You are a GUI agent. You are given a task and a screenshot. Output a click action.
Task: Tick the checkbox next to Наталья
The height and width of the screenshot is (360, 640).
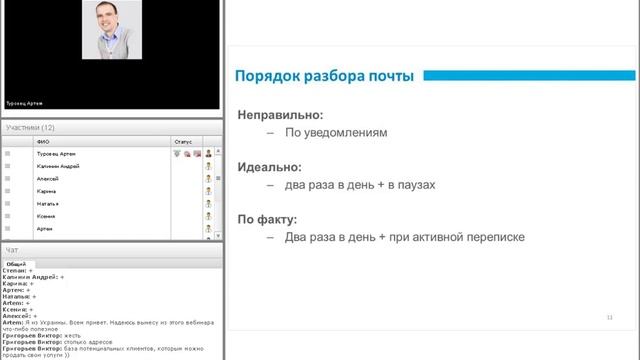pyautogui.click(x=7, y=203)
